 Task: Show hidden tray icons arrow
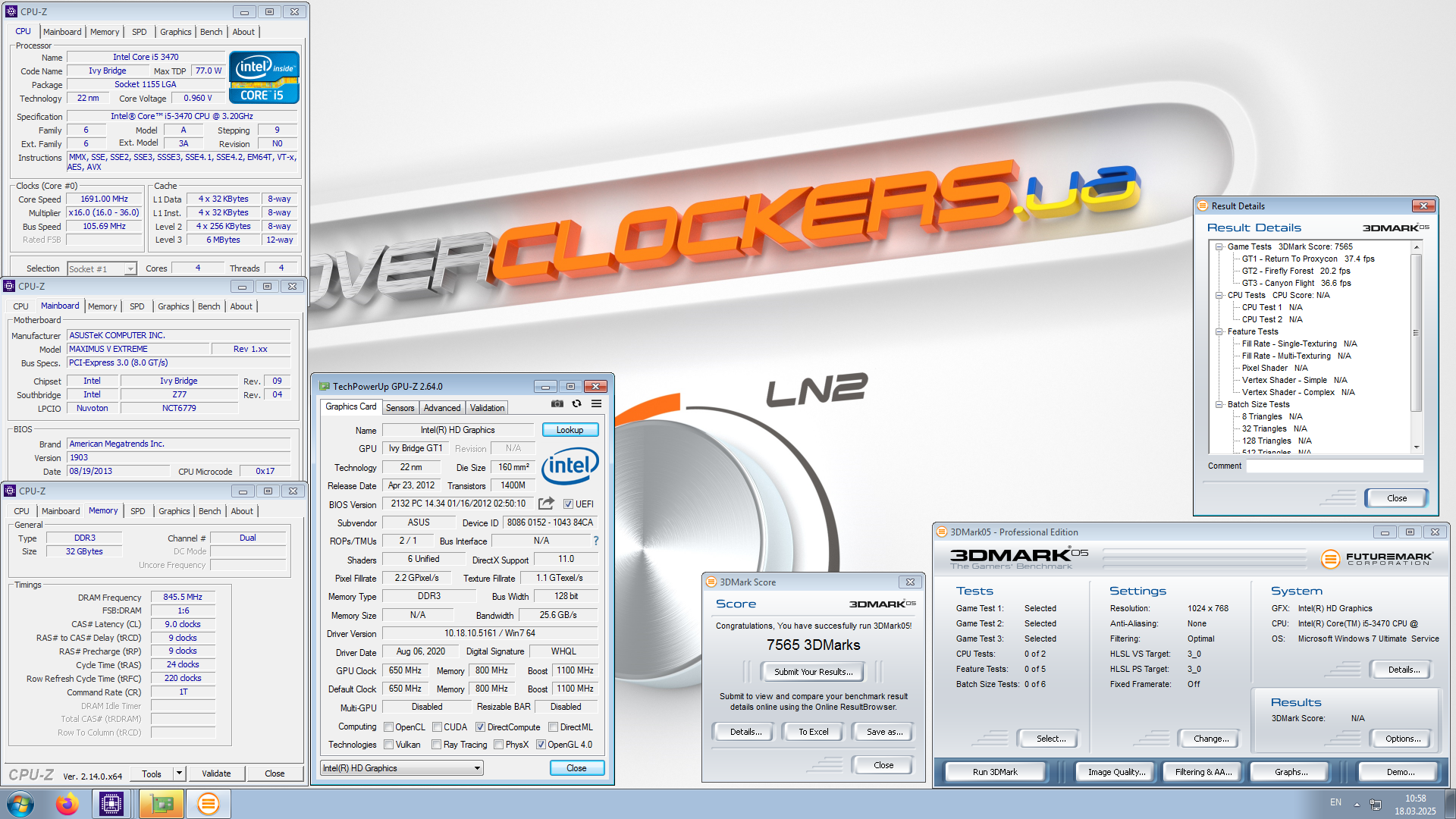click(1357, 805)
